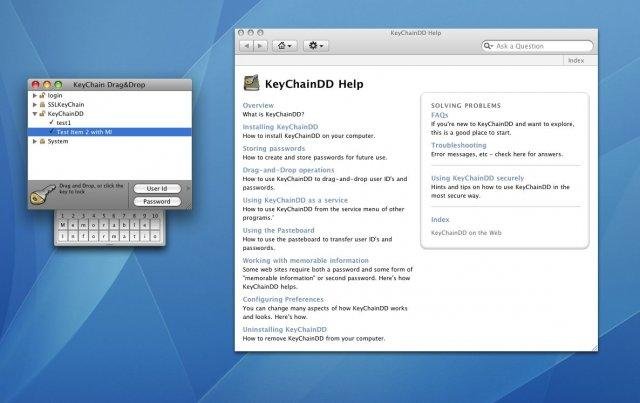Click the Password button

click(157, 201)
